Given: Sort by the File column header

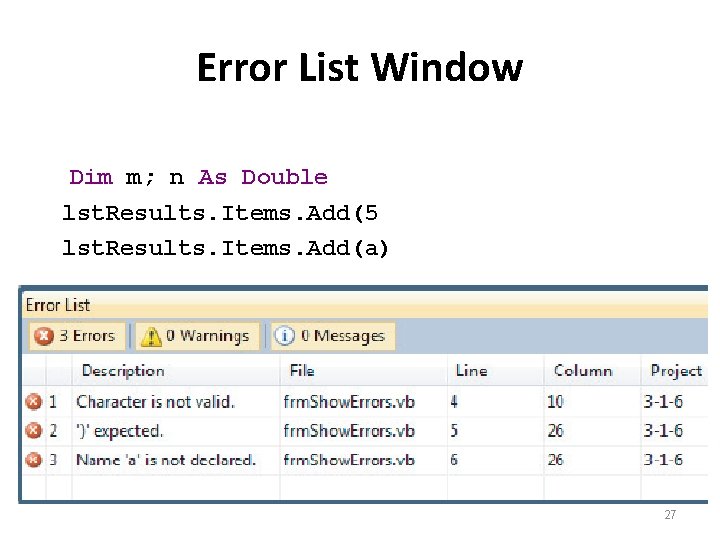Looking at the screenshot, I should pyautogui.click(x=302, y=370).
